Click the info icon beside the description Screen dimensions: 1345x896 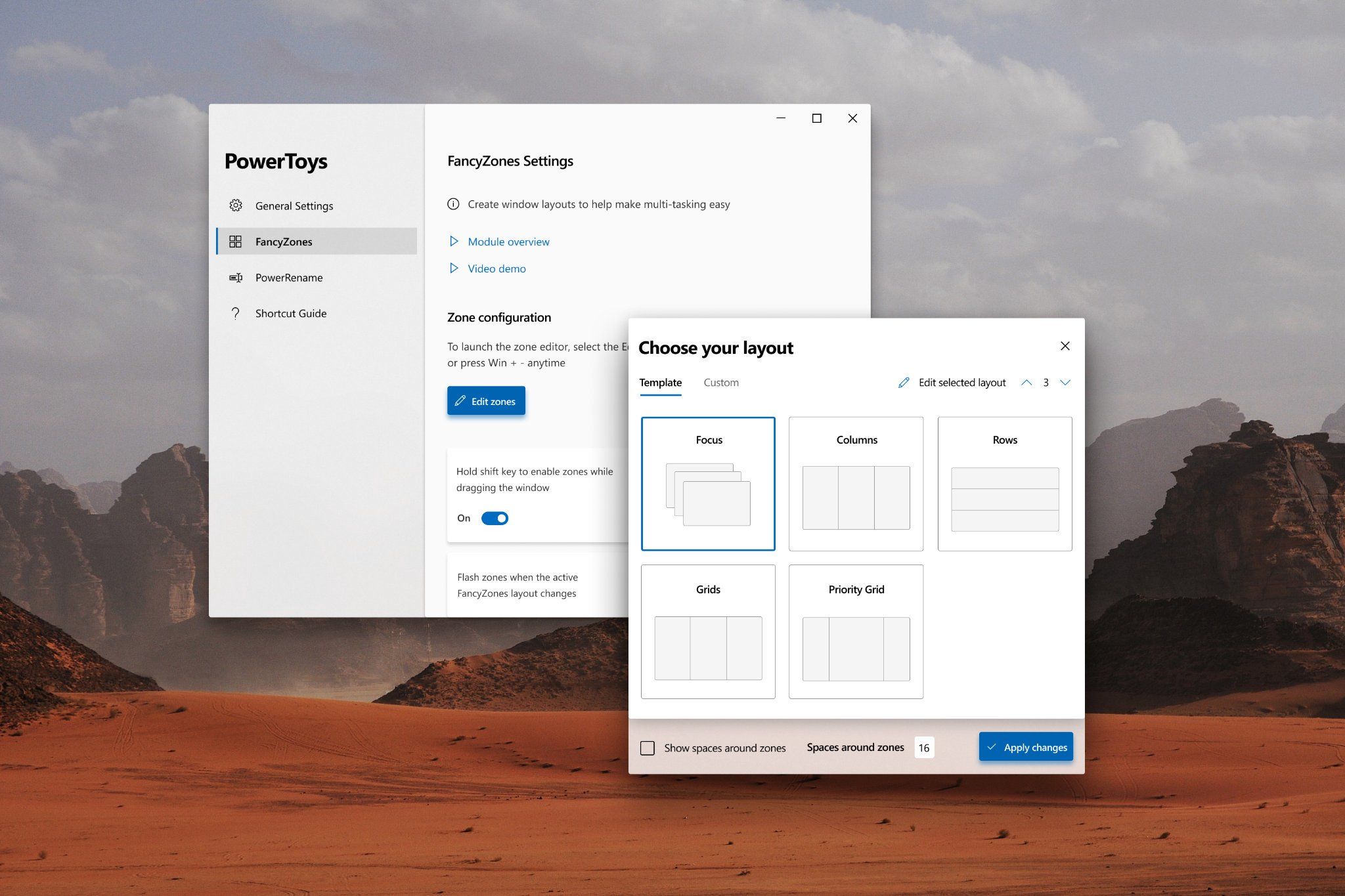pyautogui.click(x=453, y=204)
